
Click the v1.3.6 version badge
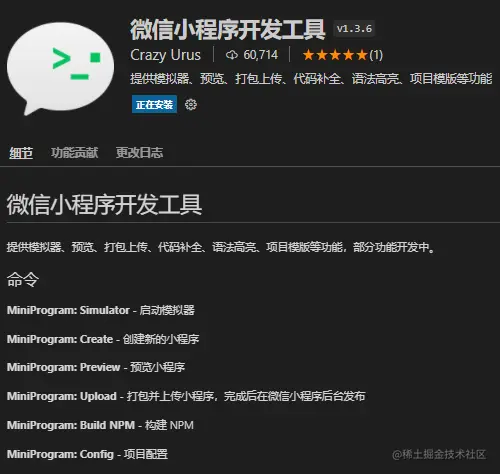tap(354, 29)
